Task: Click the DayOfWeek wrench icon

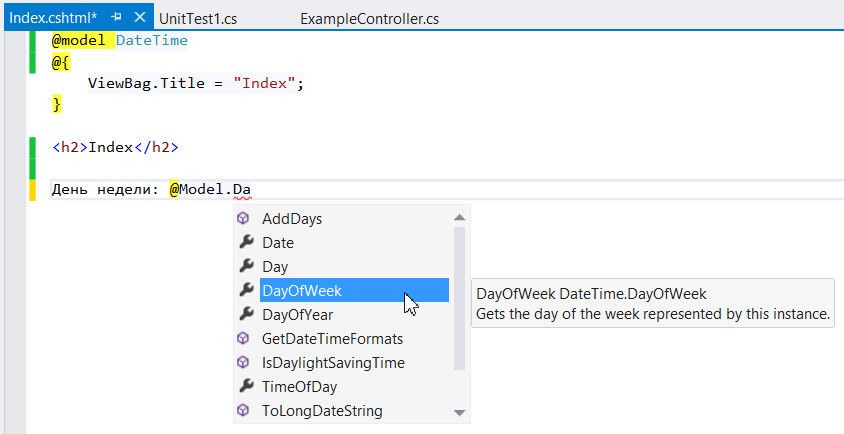Action: tap(246, 290)
